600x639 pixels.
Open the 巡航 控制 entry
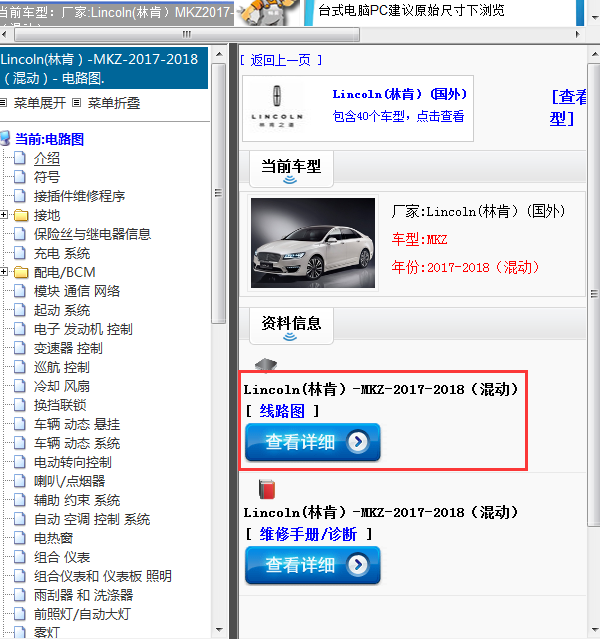pyautogui.click(x=62, y=367)
